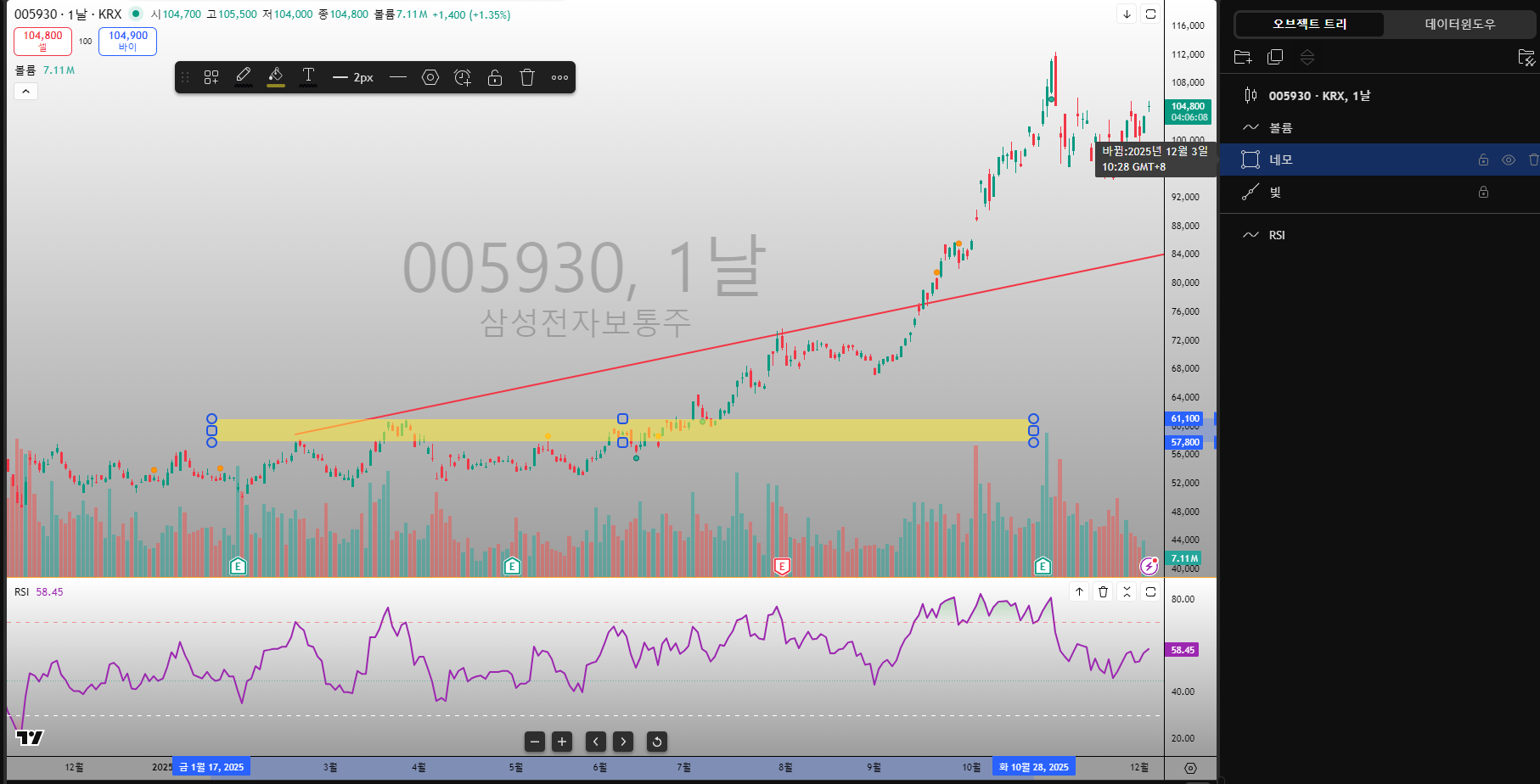Open drawing templates grid icon in floating toolbar
The height and width of the screenshot is (784, 1540).
pyautogui.click(x=211, y=77)
